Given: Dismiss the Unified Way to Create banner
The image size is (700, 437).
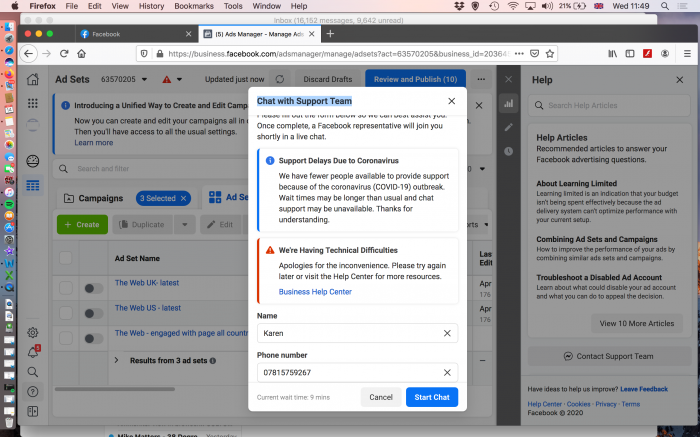Looking at the screenshot, I should 479,106.
